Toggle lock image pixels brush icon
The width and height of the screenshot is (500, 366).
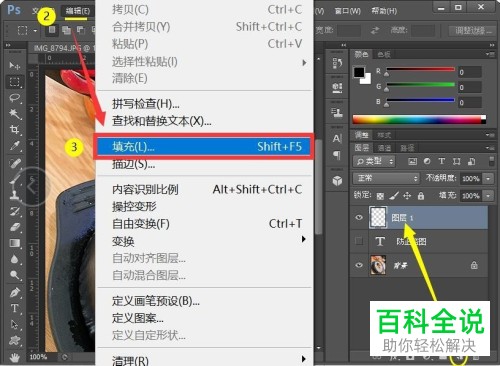point(394,196)
